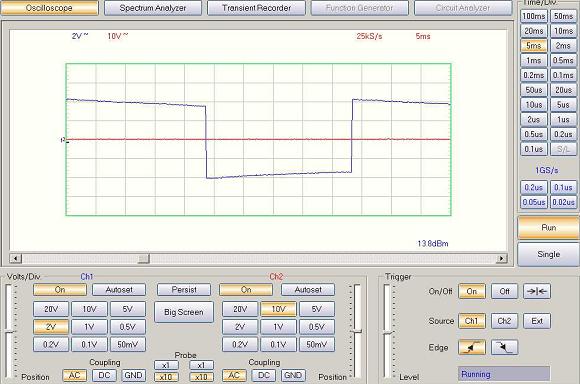580x384 pixels.
Task: Toggle Ch1 On button
Action: coord(60,290)
